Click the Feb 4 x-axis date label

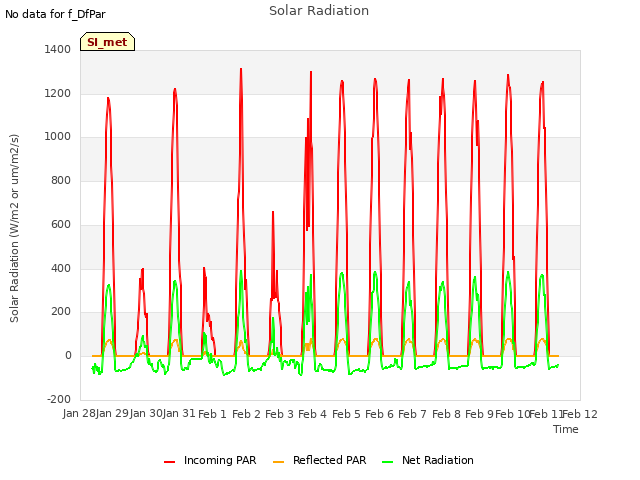pos(312,414)
